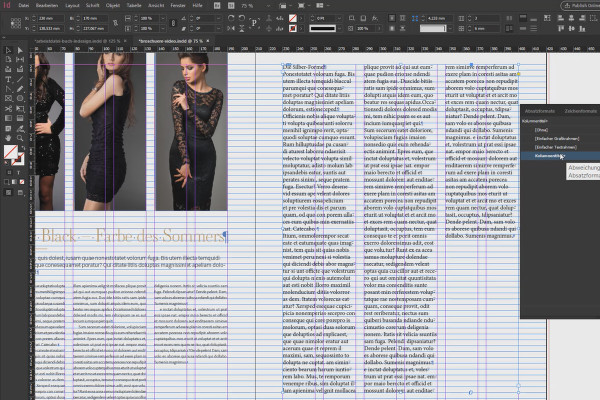Image resolution: width=600 pixels, height=400 pixels.
Task: Reset default fill and stroke
Action: (x=7, y=163)
